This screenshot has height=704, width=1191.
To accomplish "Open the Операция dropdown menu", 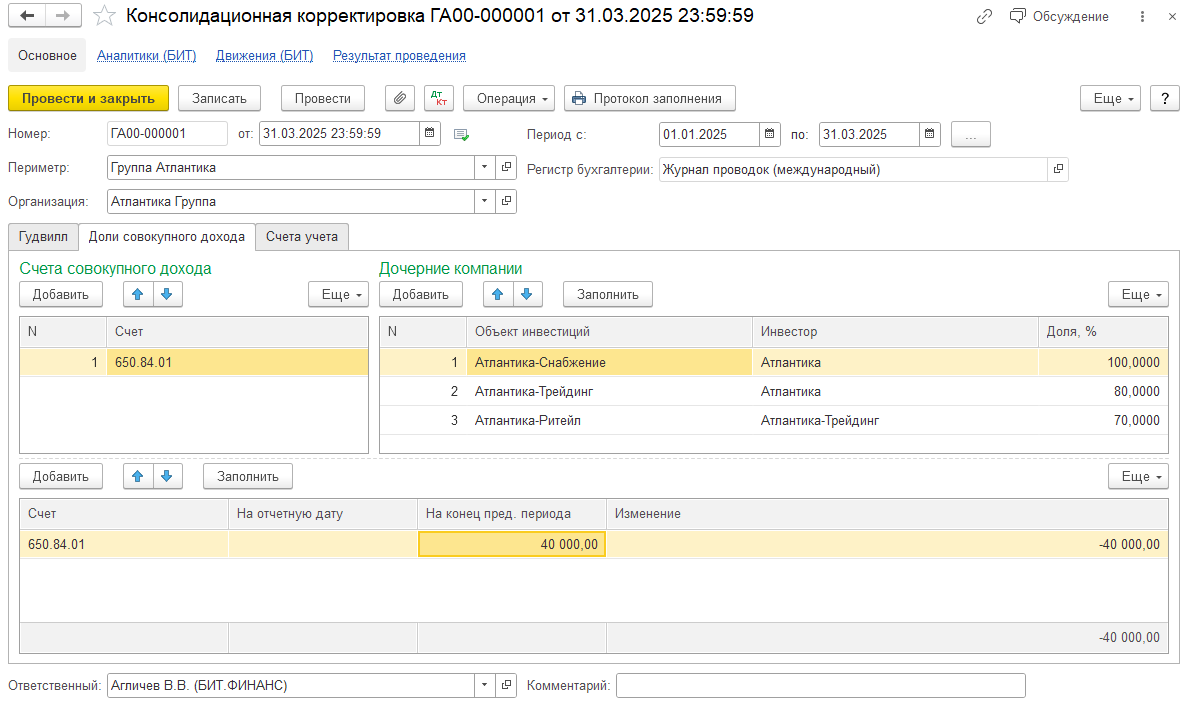I will click(509, 98).
